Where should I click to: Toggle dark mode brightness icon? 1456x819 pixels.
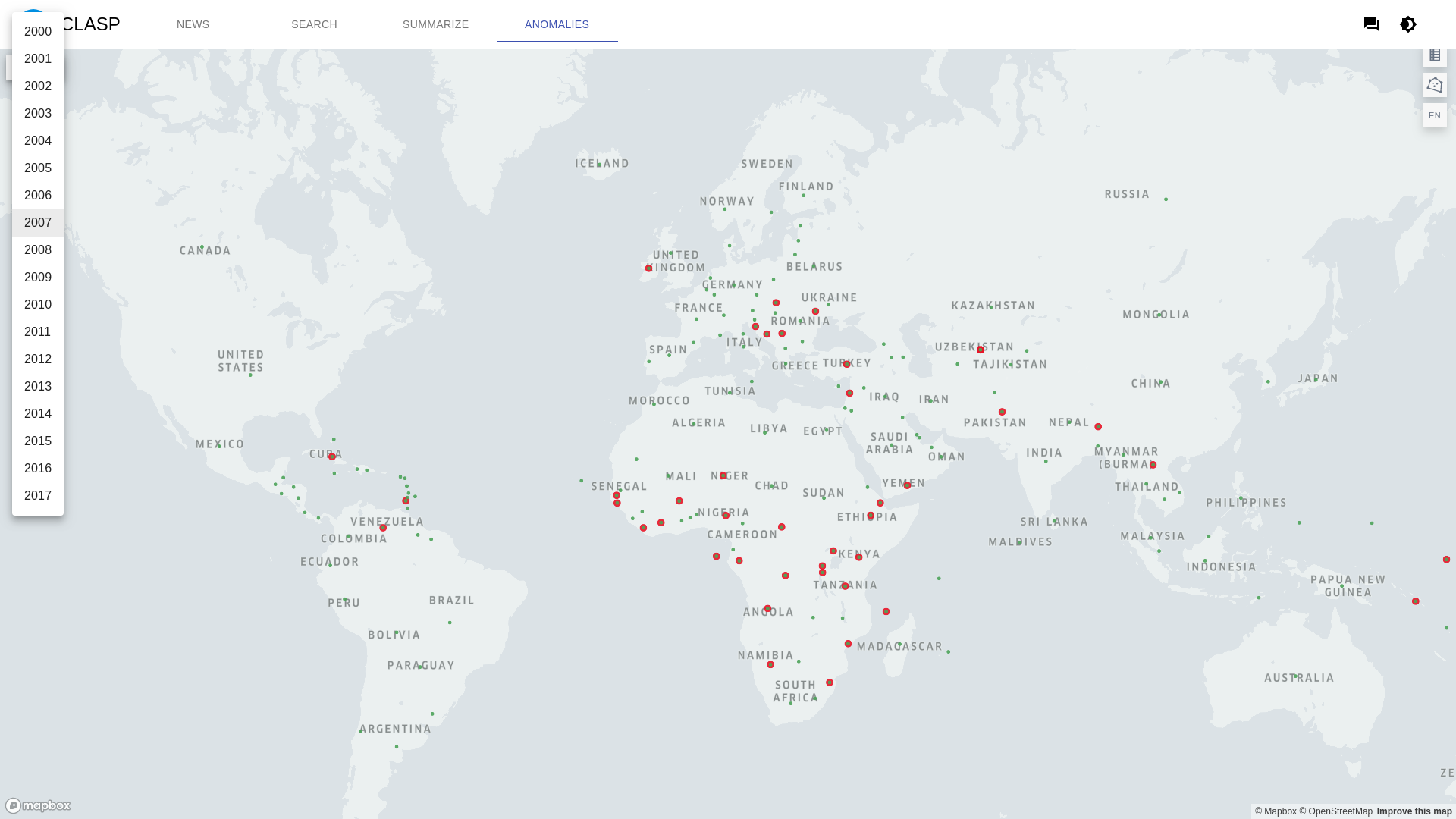tap(1408, 24)
